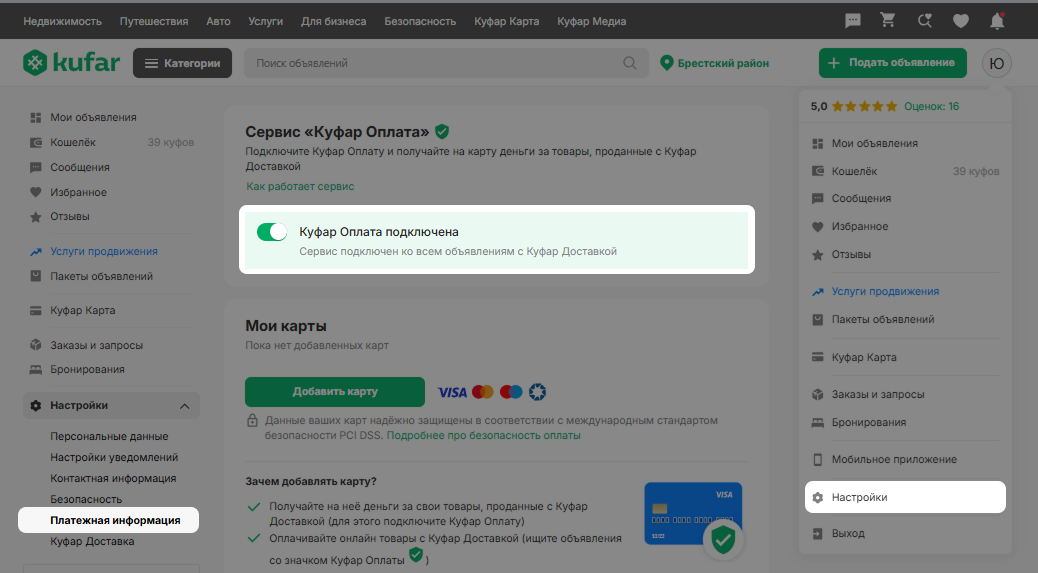Open the shopping cart icon
The height and width of the screenshot is (573, 1038).
(888, 21)
